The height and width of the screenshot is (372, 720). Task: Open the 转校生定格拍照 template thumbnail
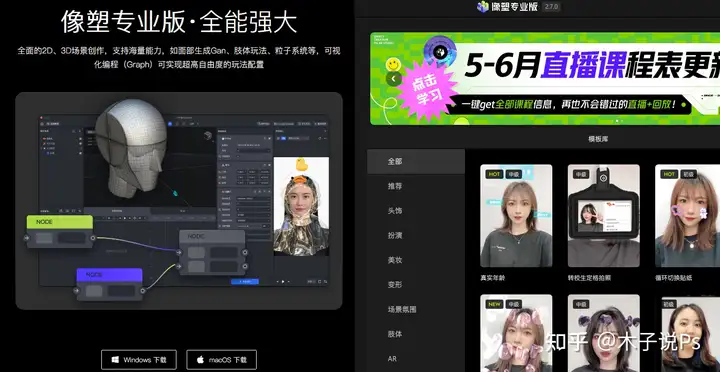[x=603, y=216]
